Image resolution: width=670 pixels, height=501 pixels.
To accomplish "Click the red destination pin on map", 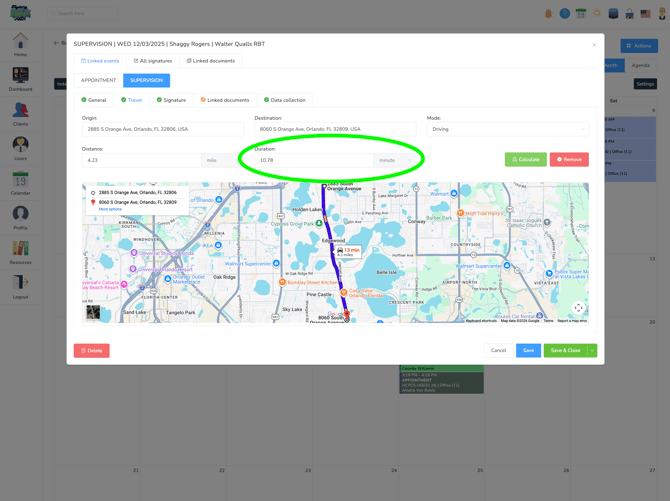I will point(347,315).
